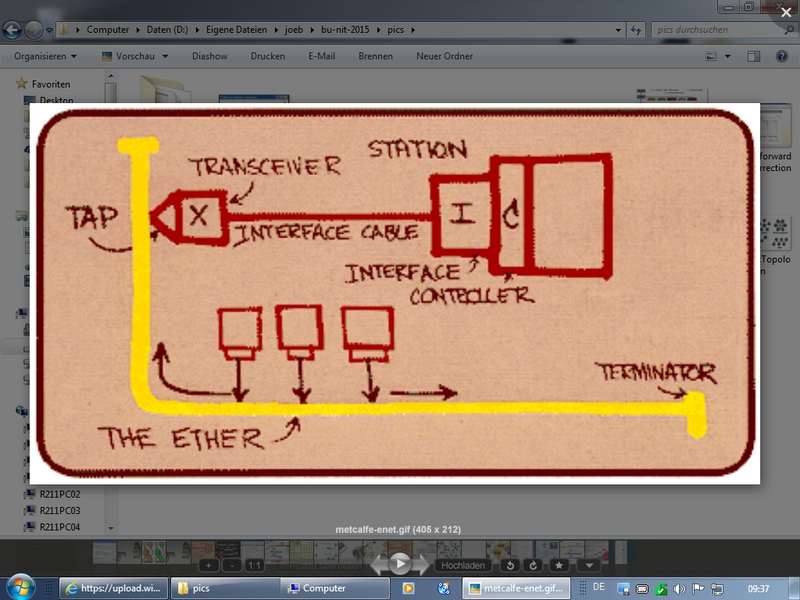Image resolution: width=800 pixels, height=600 pixels.
Task: Toggle the preview pane button
Action: pos(753,56)
